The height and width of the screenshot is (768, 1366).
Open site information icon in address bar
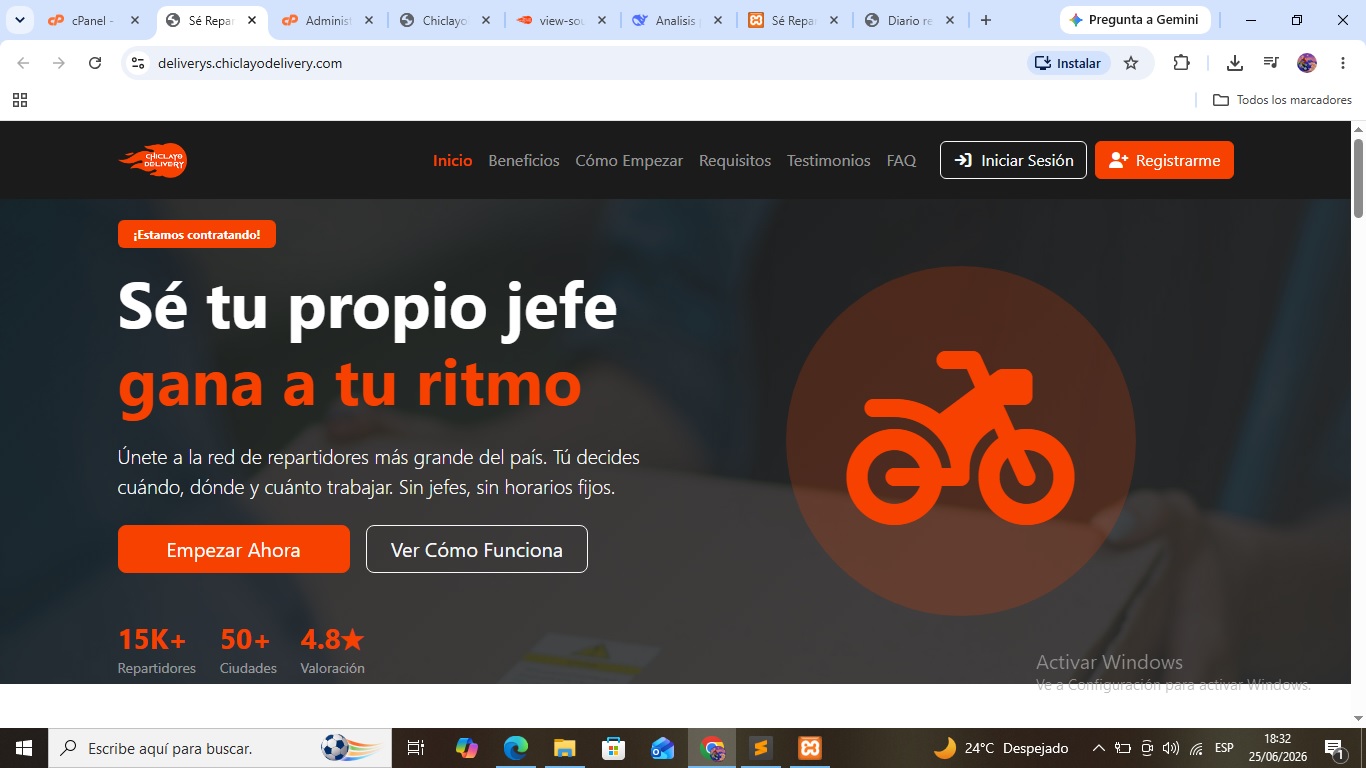(138, 63)
